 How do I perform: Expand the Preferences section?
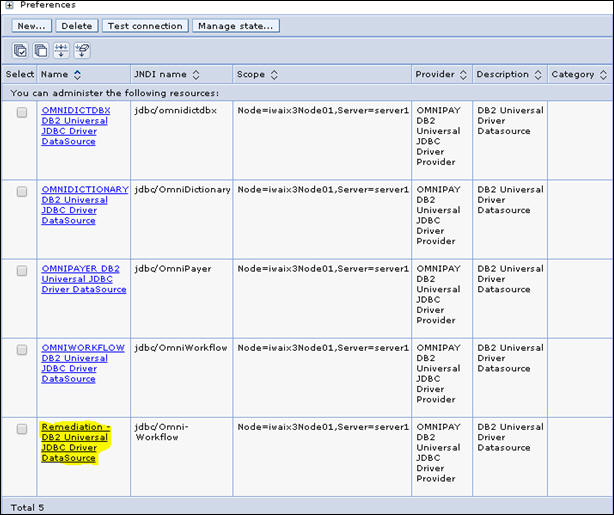pyautogui.click(x=10, y=5)
